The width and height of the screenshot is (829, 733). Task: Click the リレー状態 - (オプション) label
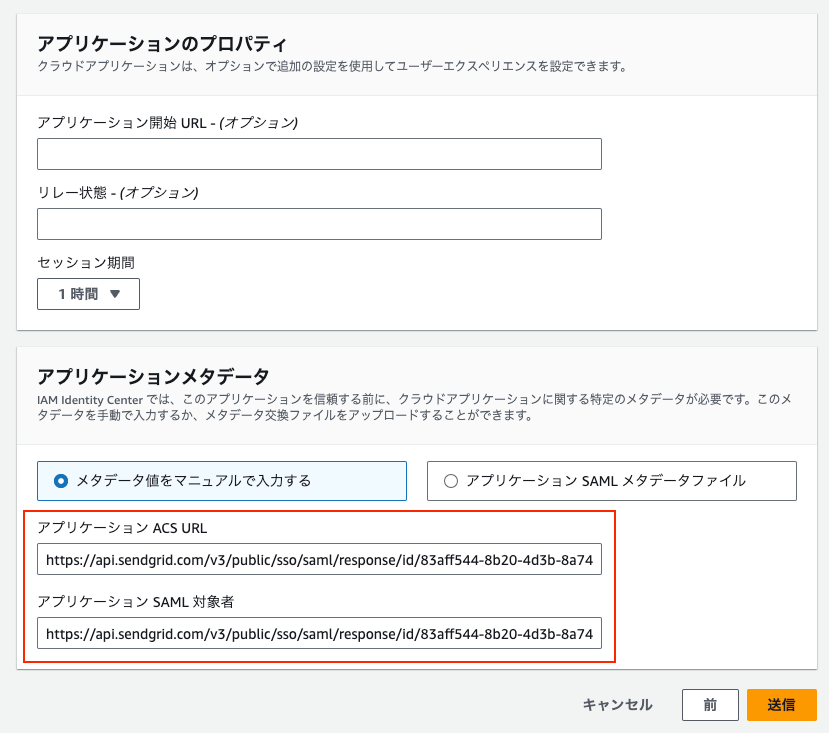point(118,193)
